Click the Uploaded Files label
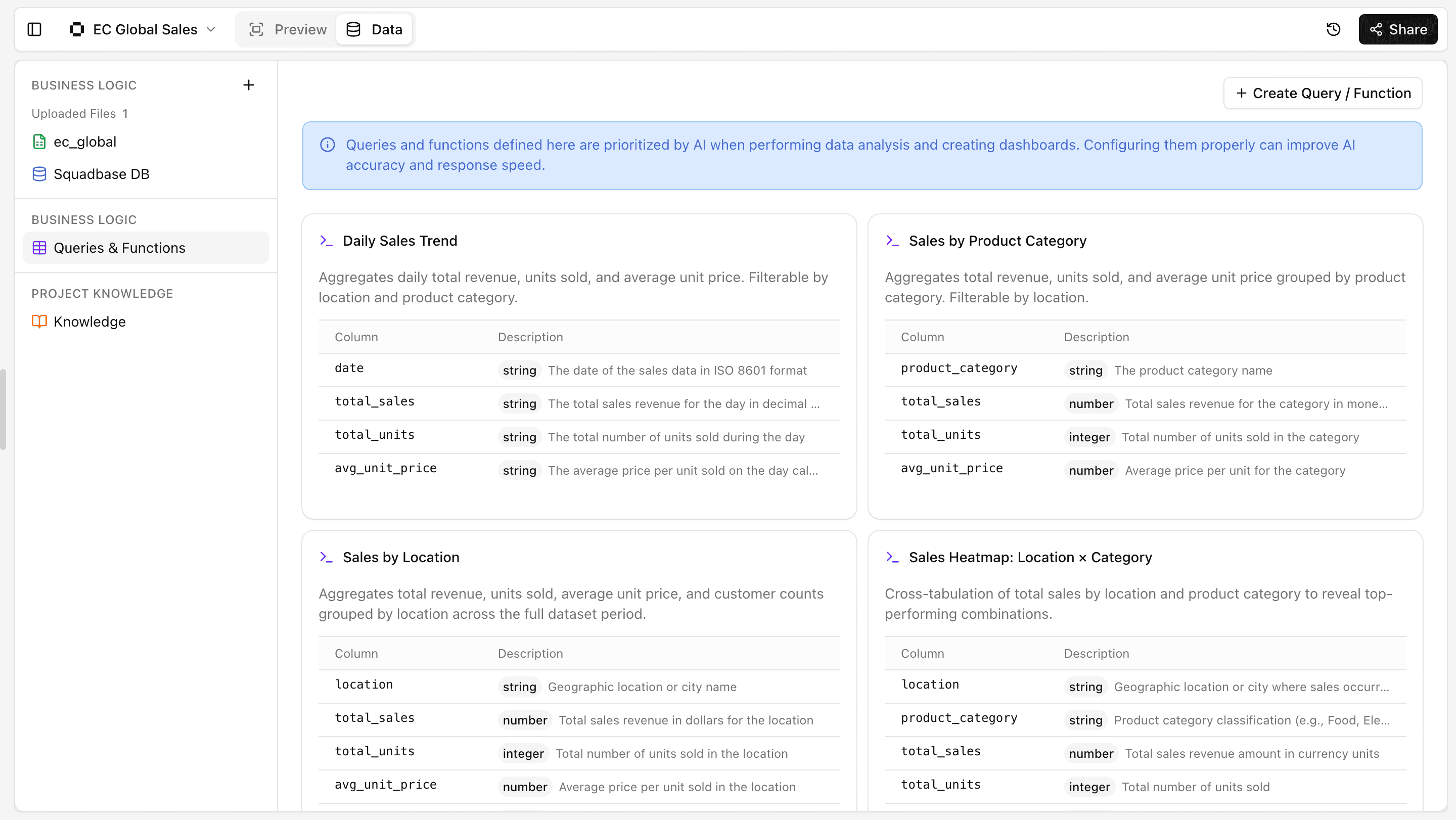 click(73, 114)
